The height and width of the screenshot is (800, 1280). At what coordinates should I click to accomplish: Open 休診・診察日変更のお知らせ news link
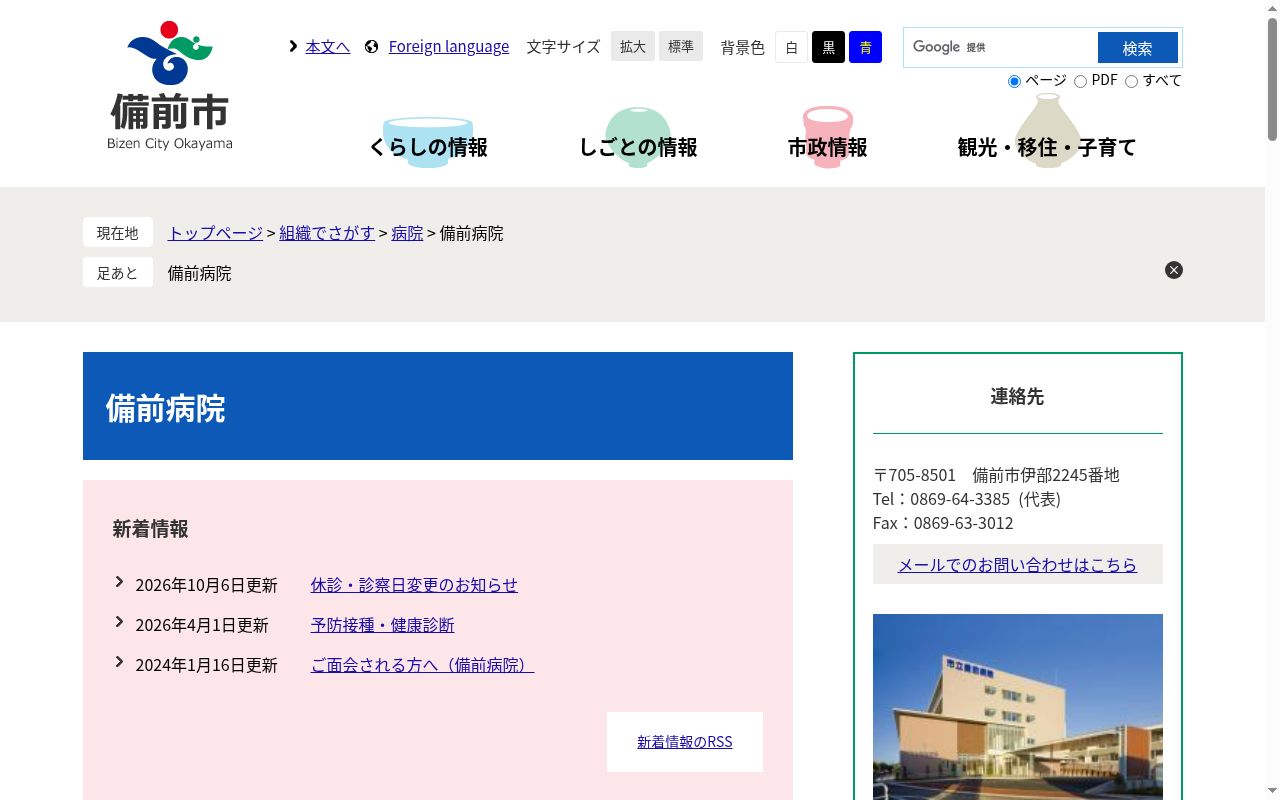(414, 585)
